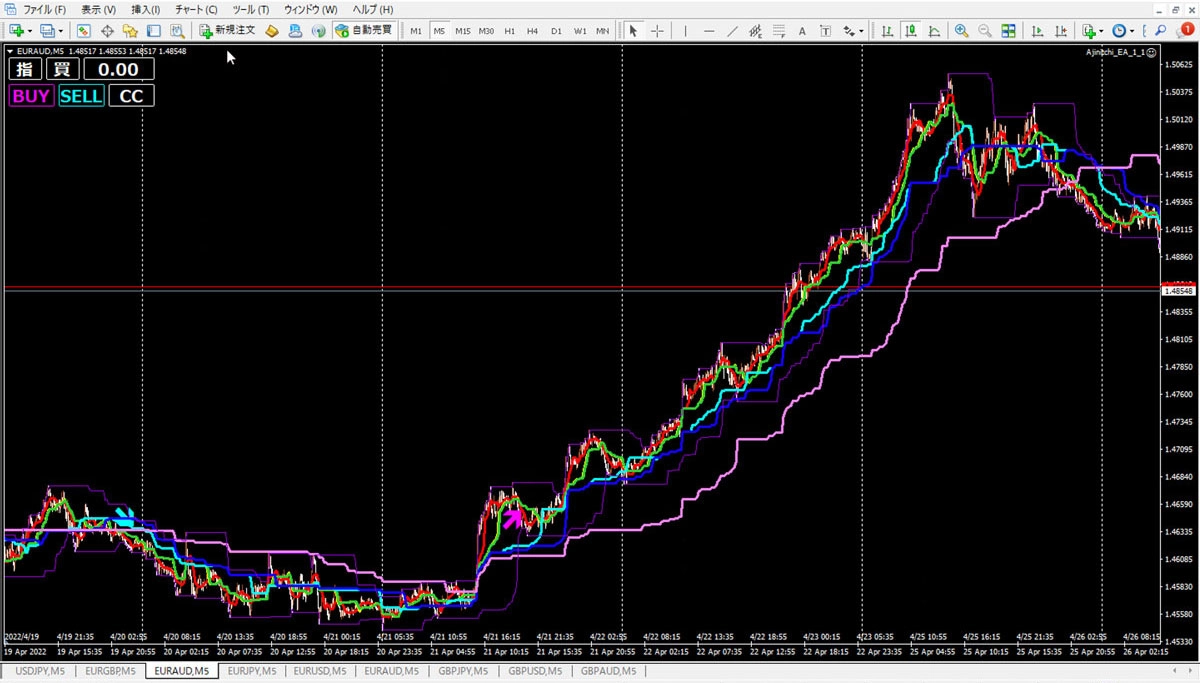Click the magenta BUY button
Screen dimensions: 1200x683
(31, 96)
